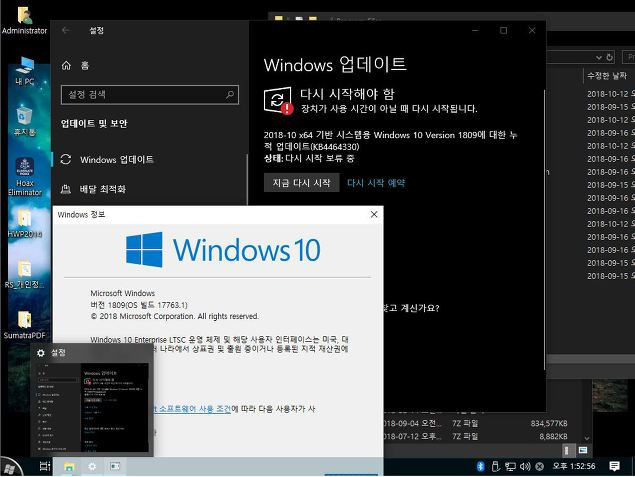Open the Start menu button
635x477 pixels.
point(10,467)
